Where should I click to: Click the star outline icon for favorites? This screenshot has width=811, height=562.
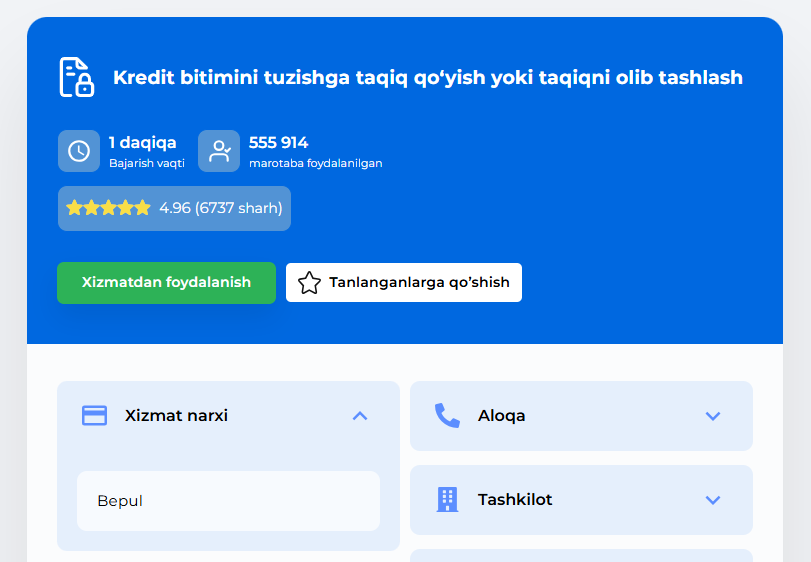(x=309, y=283)
